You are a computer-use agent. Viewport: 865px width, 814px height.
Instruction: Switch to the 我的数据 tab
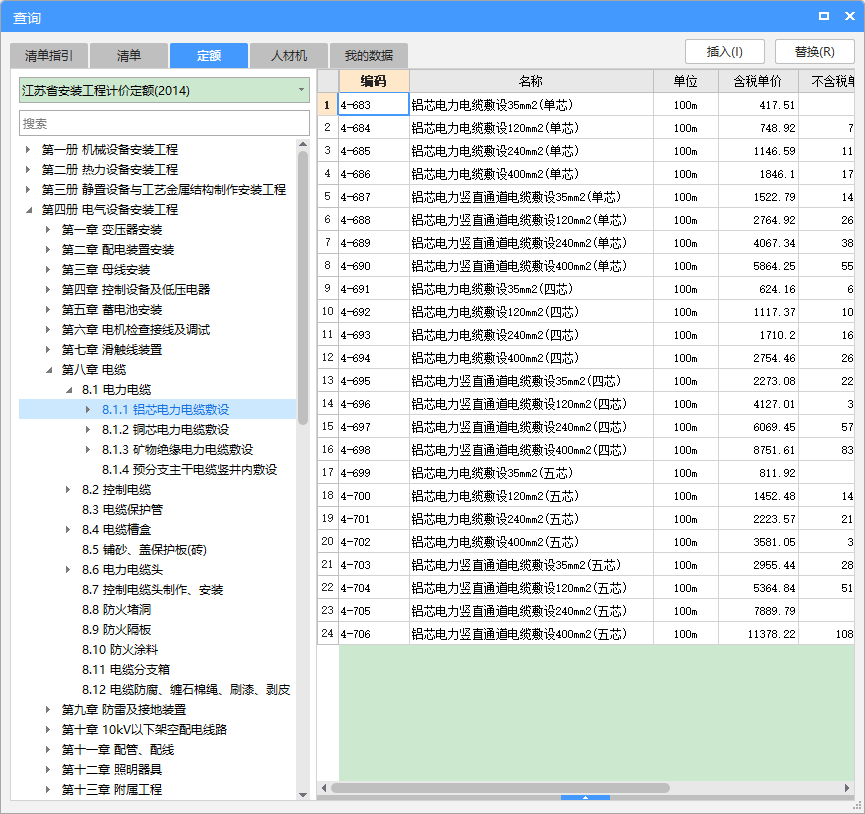369,56
